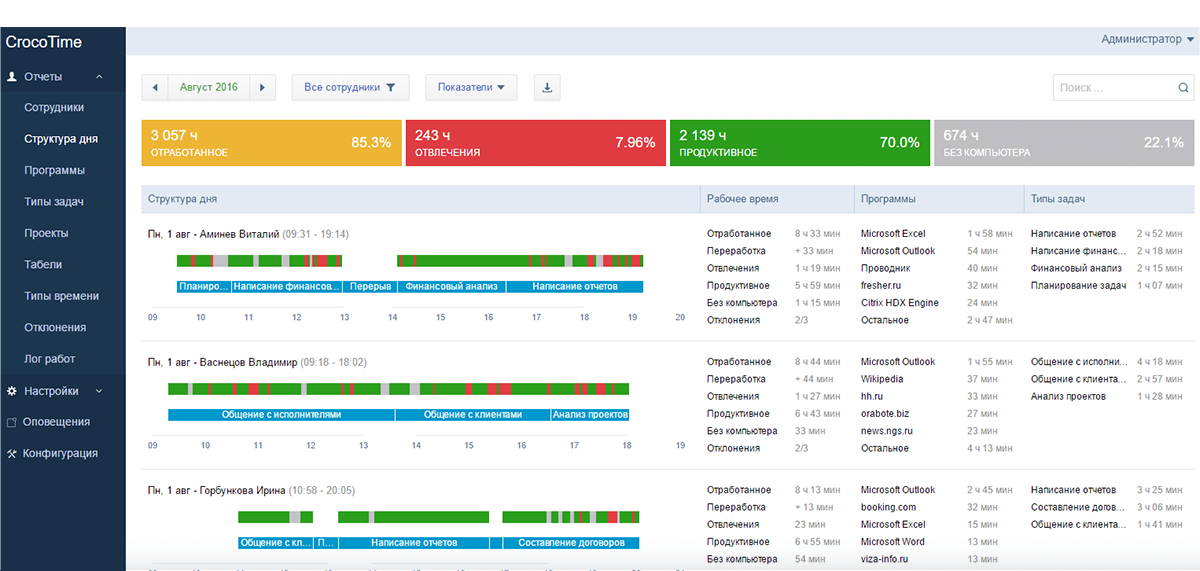Click the red Отвлечения summary tile

tap(534, 143)
